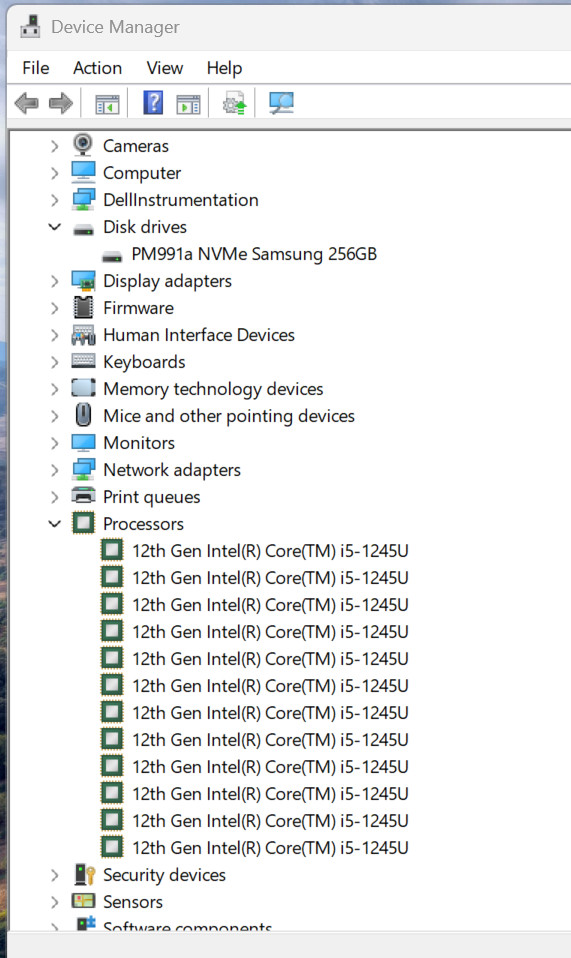Select the Human Interface Devices item

[199, 335]
